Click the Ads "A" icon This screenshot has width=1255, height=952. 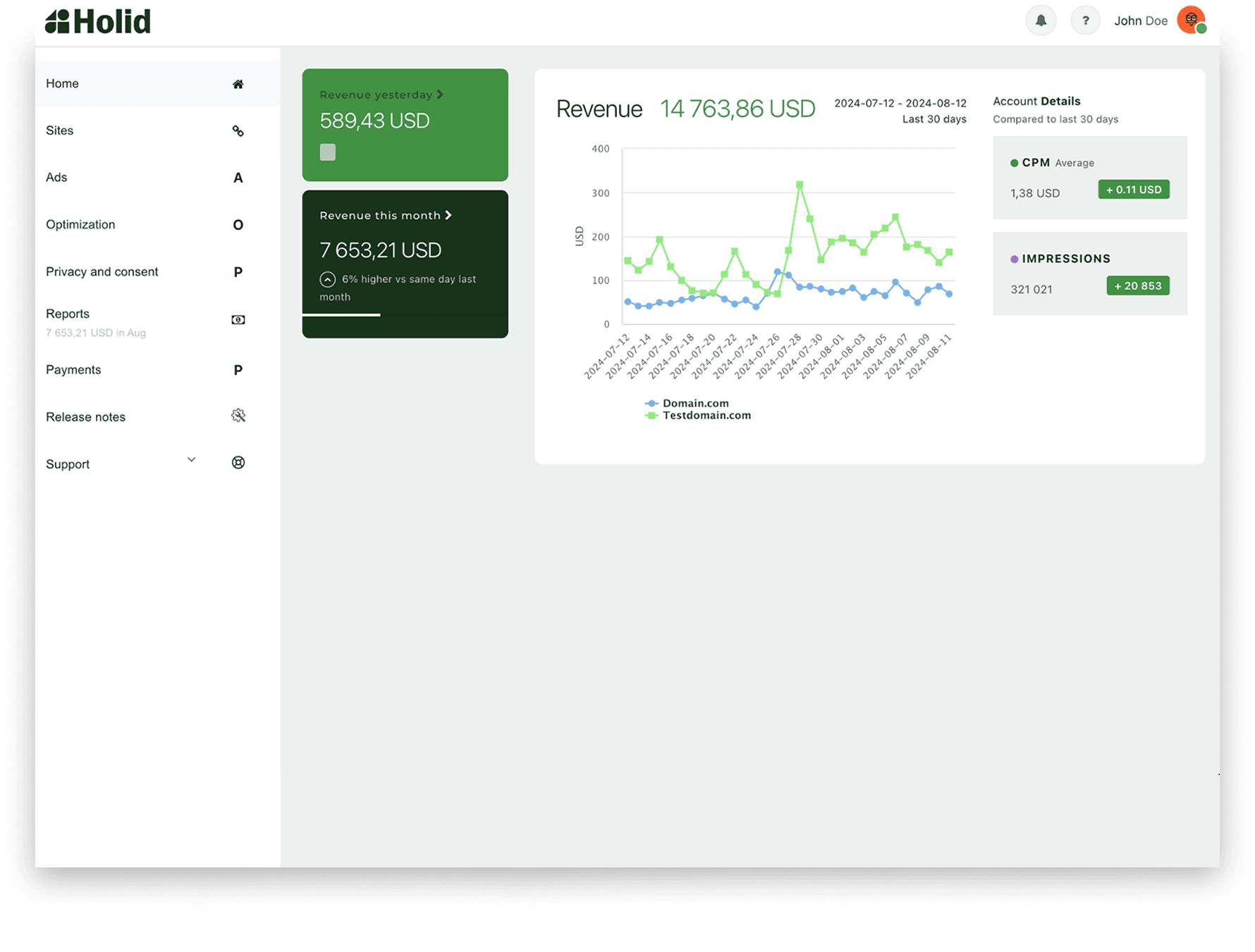(238, 178)
